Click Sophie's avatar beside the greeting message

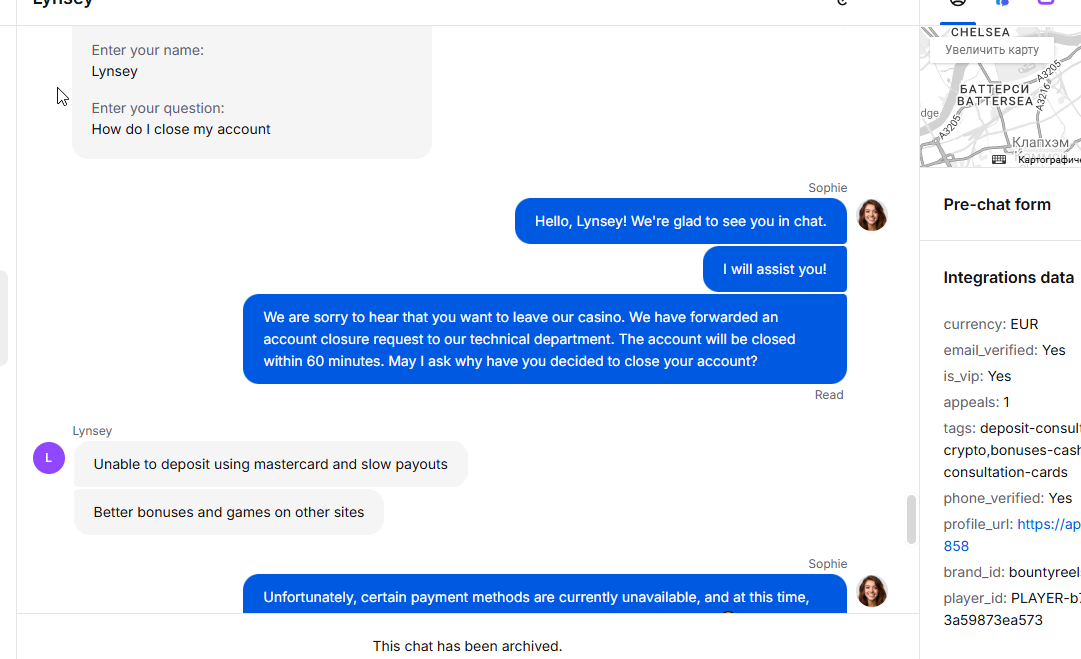[x=872, y=215]
